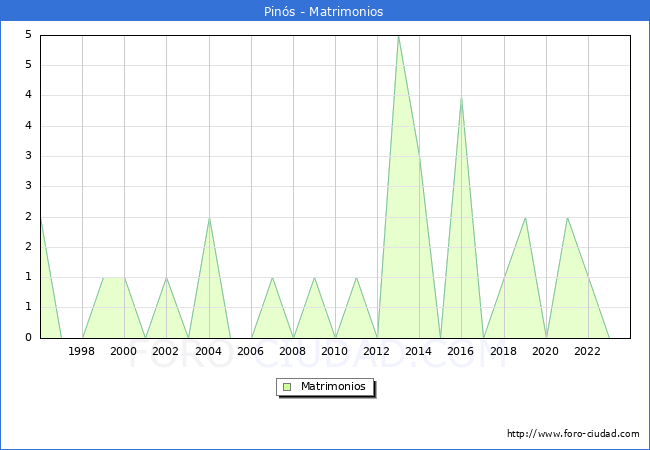Open the foro-ciudad.com link

tap(573, 433)
